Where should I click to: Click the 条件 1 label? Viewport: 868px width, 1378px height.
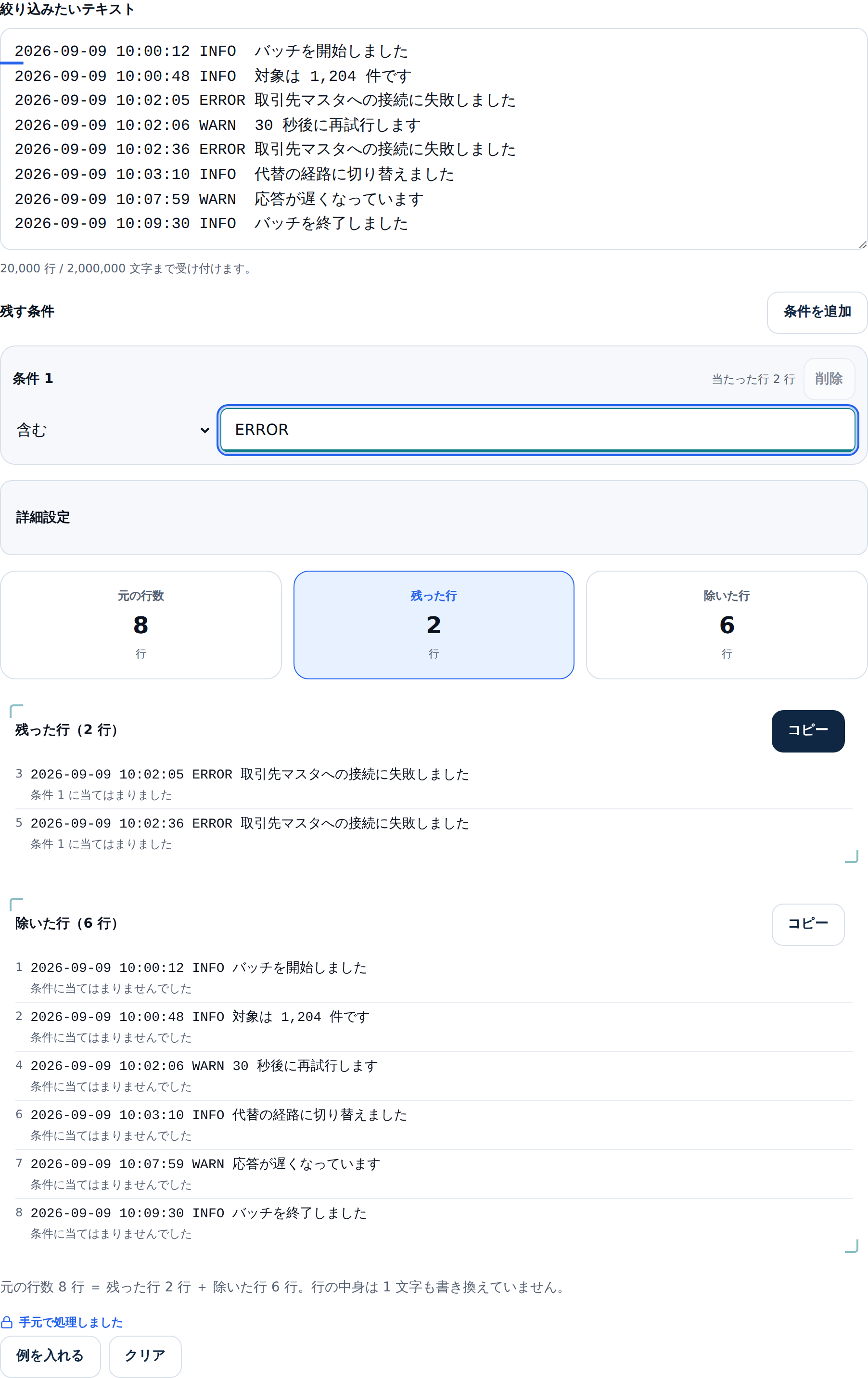pyautogui.click(x=33, y=379)
